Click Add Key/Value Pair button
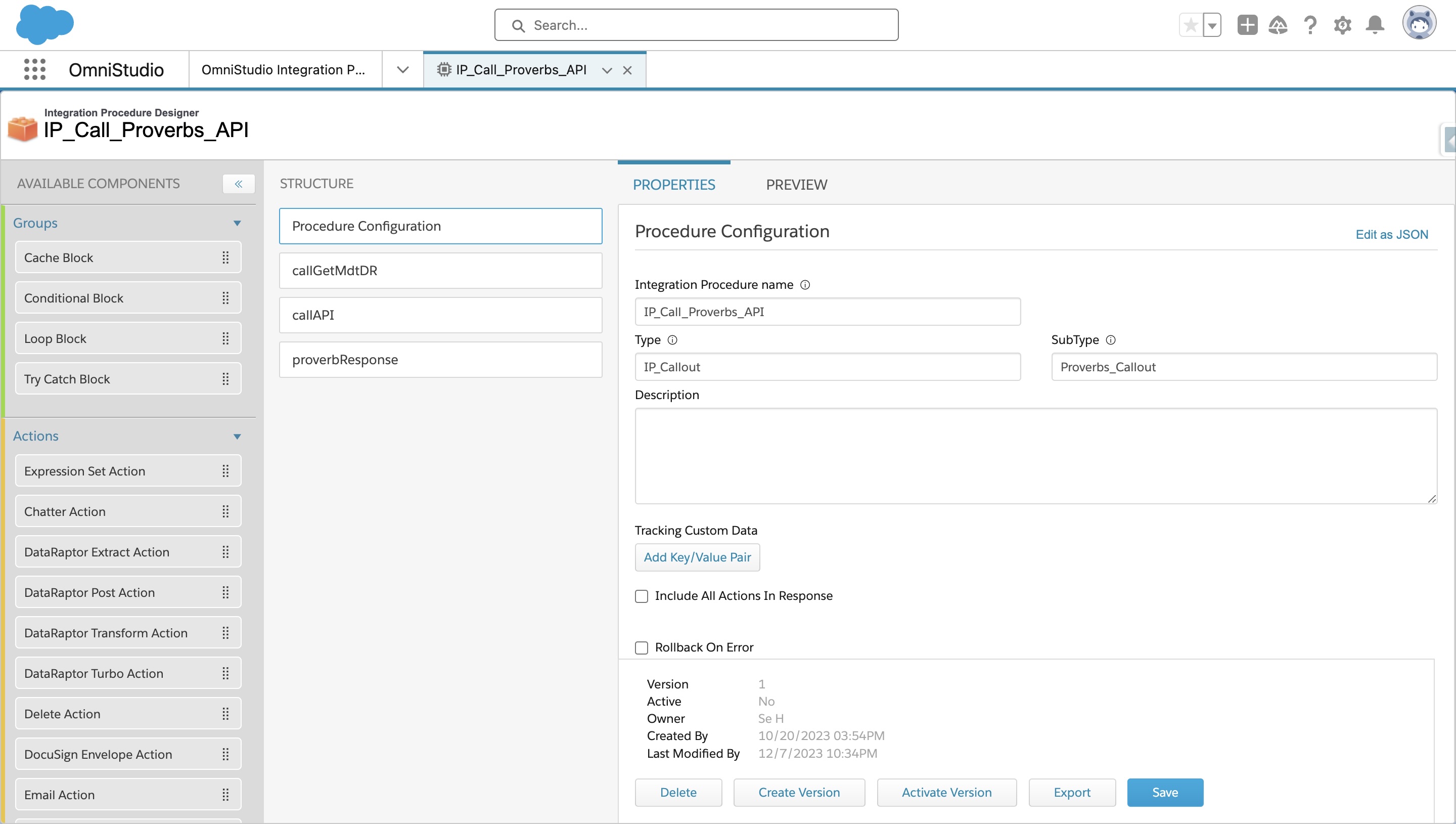The image size is (1456, 824). (x=697, y=557)
